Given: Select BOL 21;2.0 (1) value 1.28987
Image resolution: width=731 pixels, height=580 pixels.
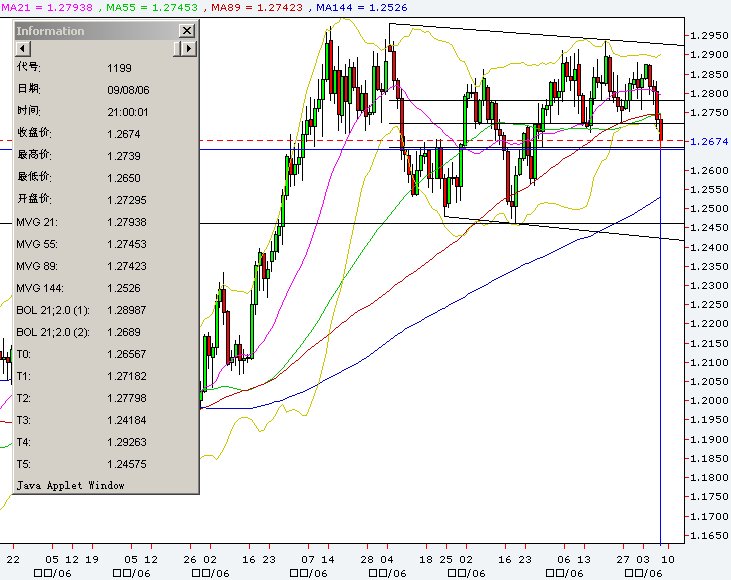Looking at the screenshot, I should [x=127, y=310].
